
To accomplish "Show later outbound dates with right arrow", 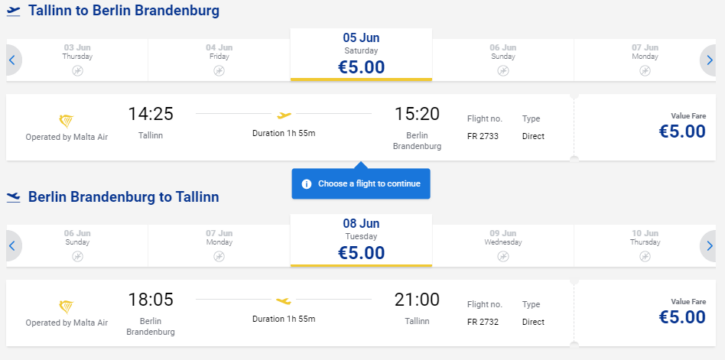I will (709, 60).
